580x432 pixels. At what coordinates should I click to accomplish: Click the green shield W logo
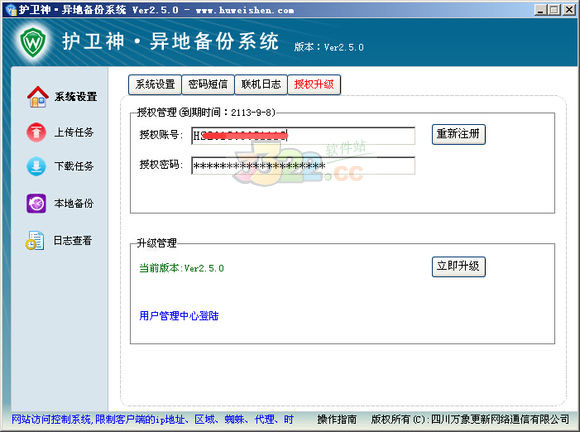point(33,43)
